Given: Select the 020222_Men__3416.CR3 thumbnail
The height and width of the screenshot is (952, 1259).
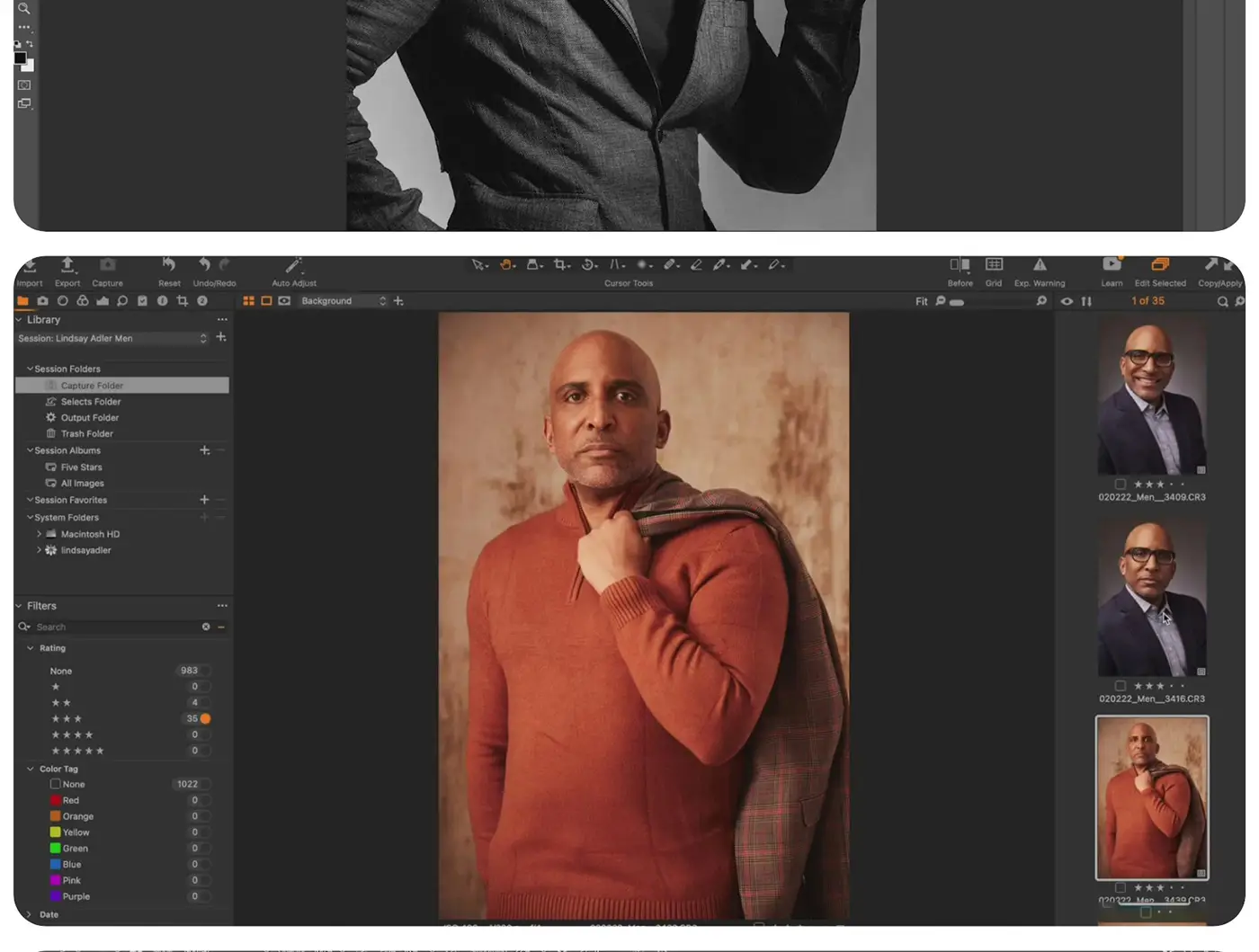Looking at the screenshot, I should click(x=1152, y=598).
